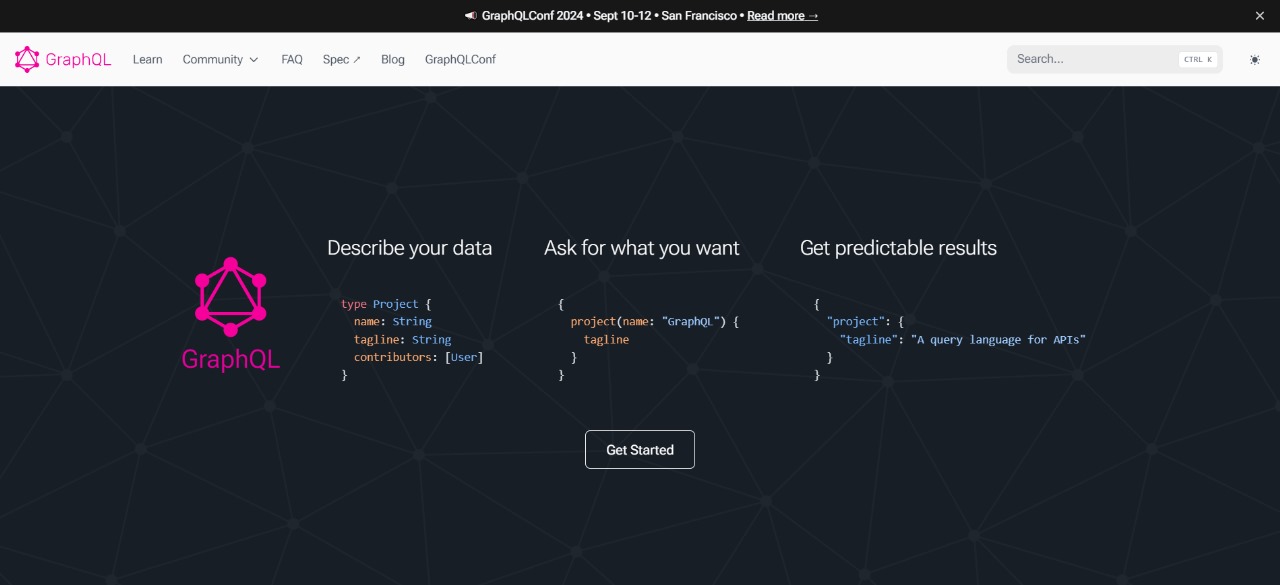Image resolution: width=1280 pixels, height=585 pixels.
Task: Focus the Search input field
Action: pos(1090,59)
